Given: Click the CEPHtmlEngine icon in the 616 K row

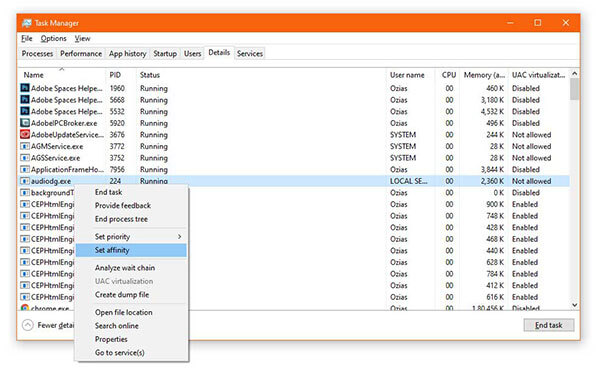Looking at the screenshot, I should (25, 297).
